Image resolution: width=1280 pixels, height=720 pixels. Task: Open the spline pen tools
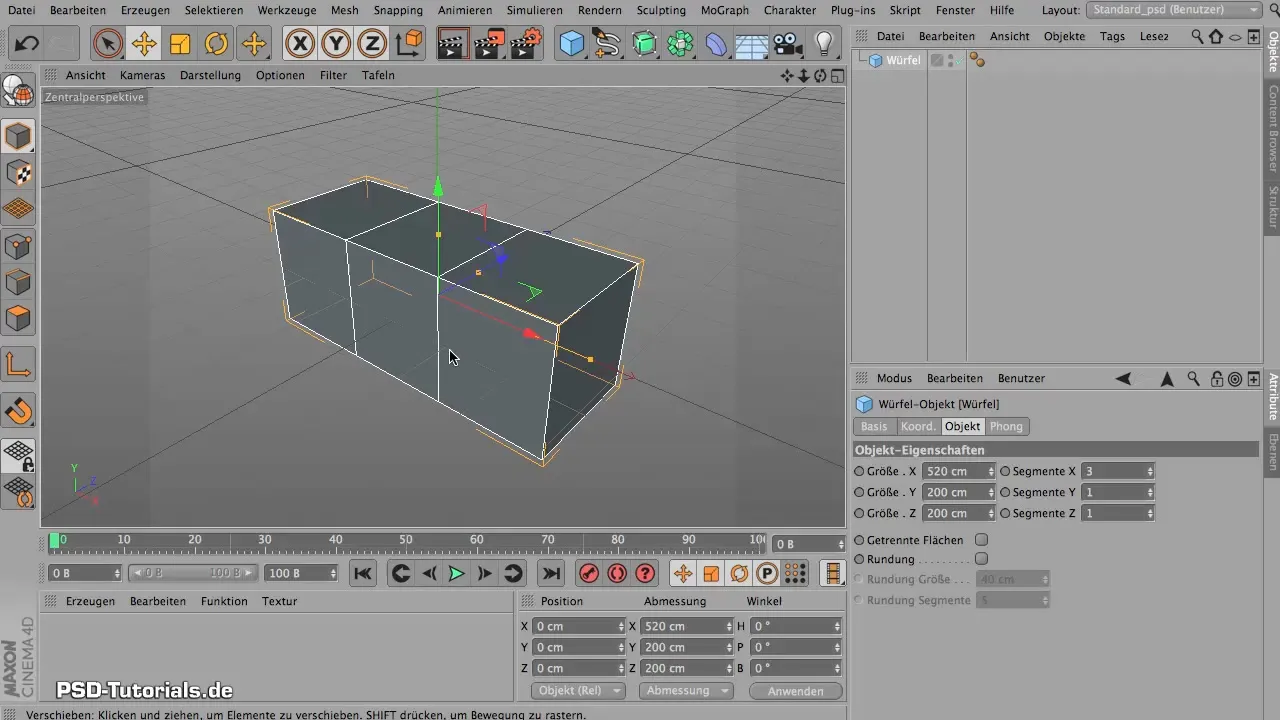tap(608, 44)
